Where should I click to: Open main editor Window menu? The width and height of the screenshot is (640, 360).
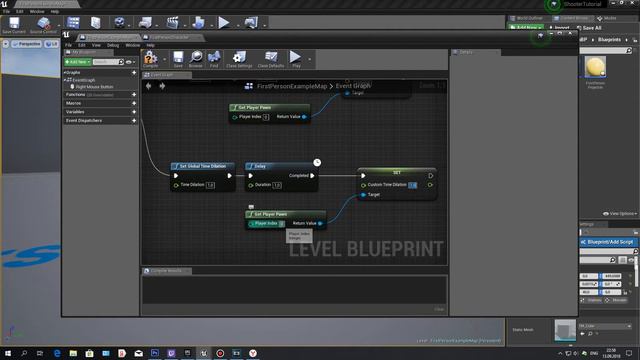click(37, 11)
